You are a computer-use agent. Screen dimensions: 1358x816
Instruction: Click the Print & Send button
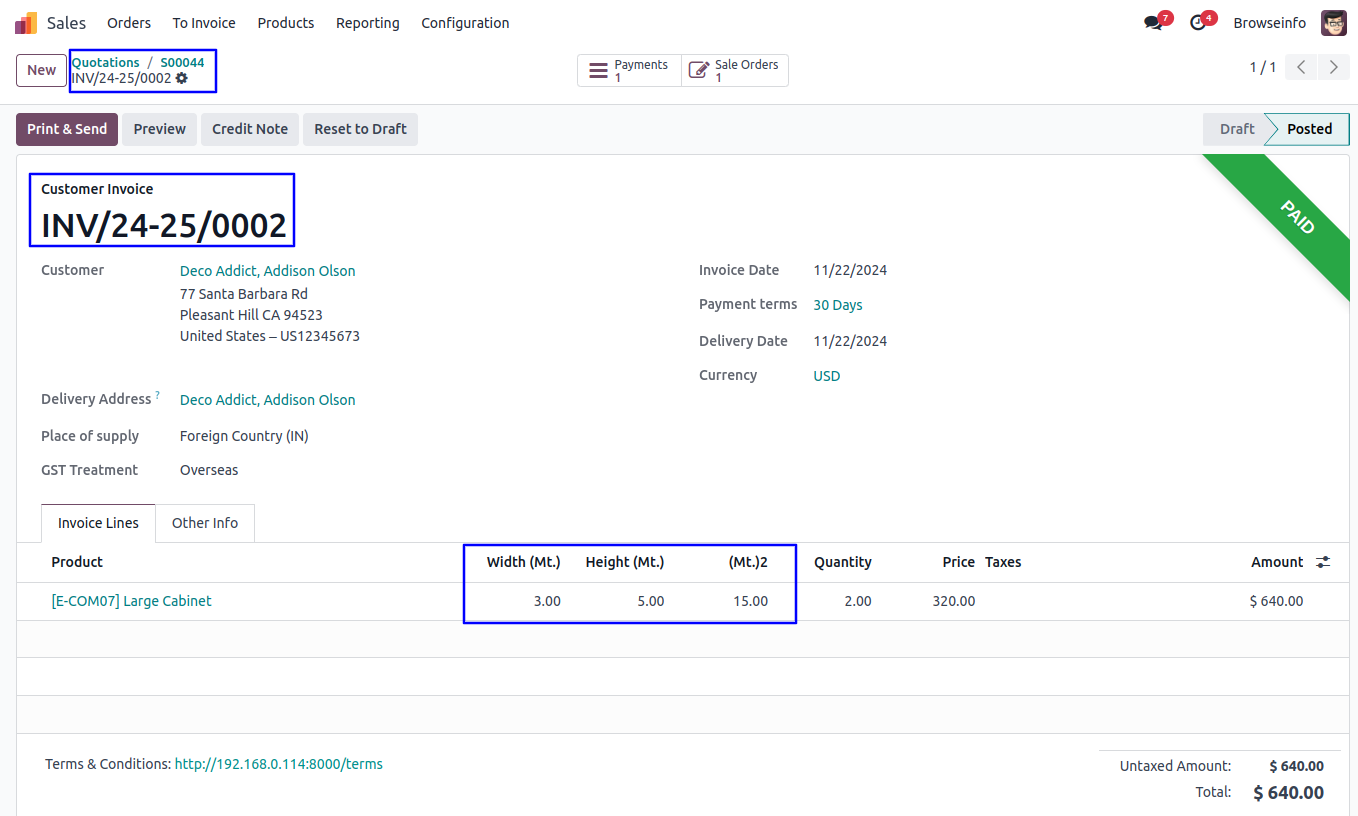click(67, 129)
